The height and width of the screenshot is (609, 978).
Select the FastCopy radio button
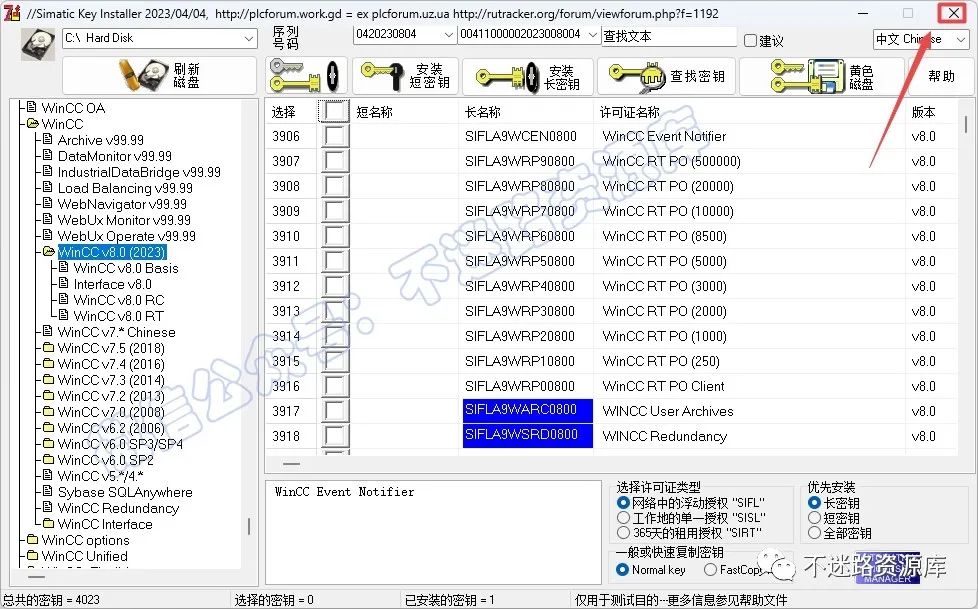[710, 570]
